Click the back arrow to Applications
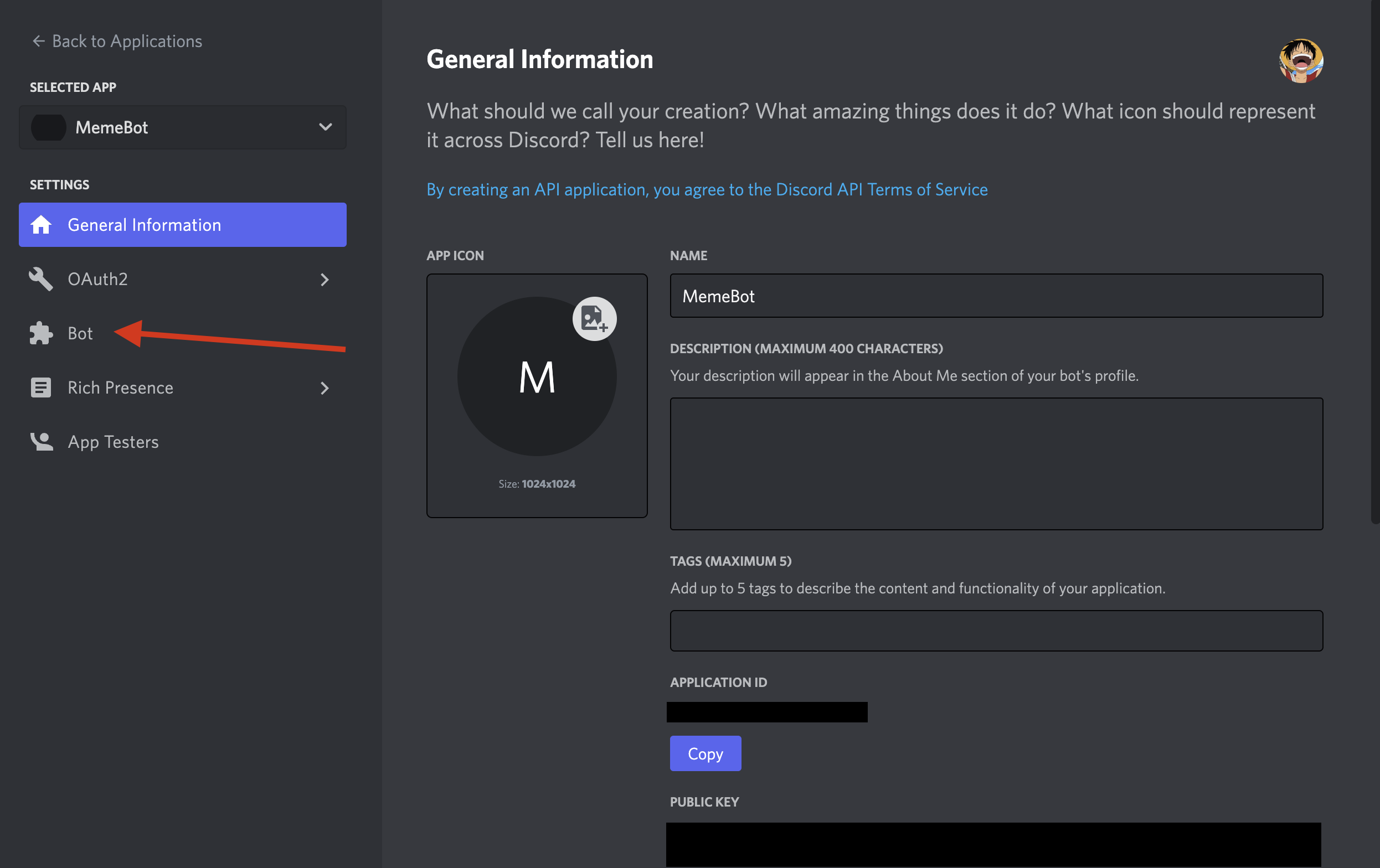Image resolution: width=1380 pixels, height=868 pixels. point(38,42)
